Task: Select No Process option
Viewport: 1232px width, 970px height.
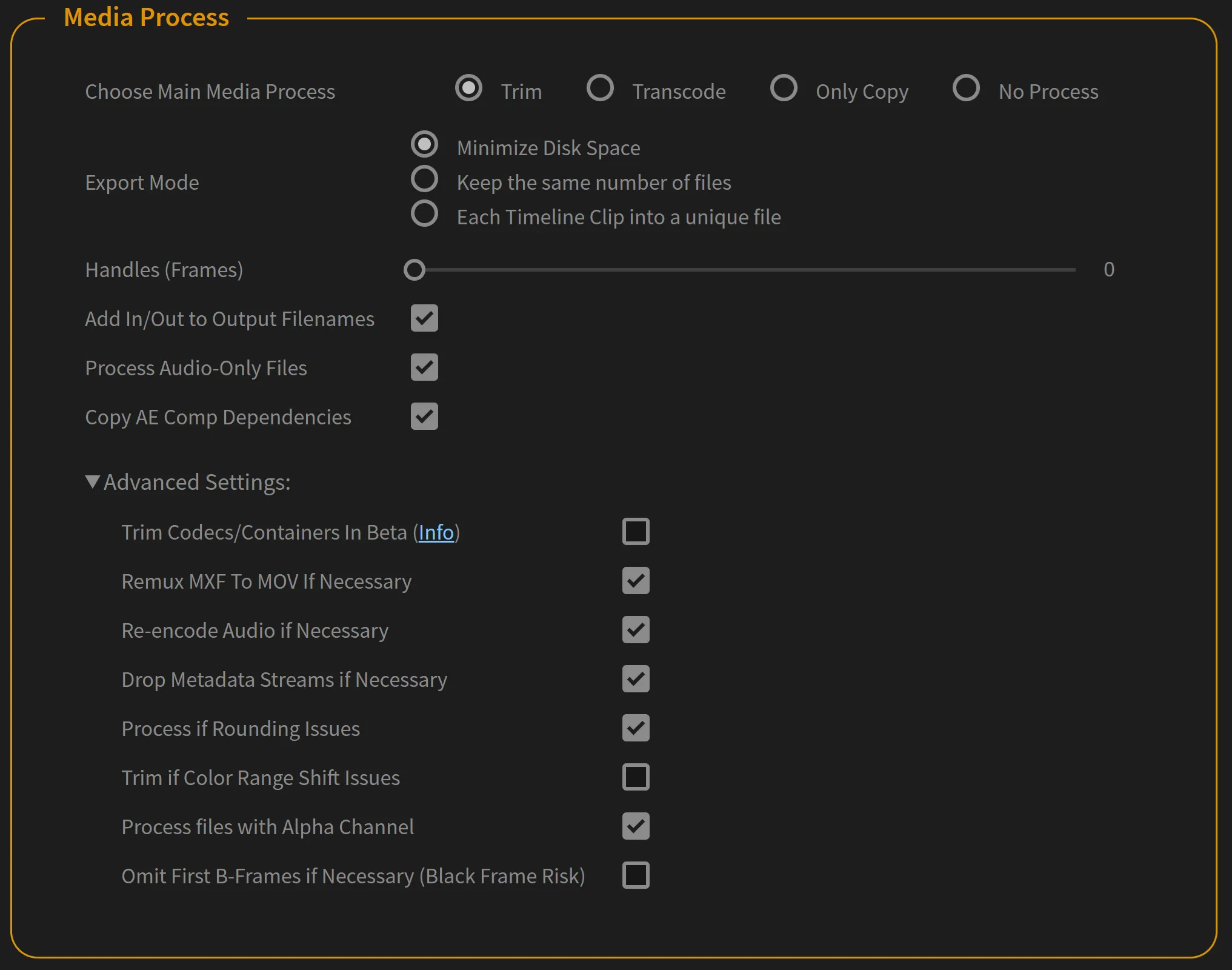Action: point(966,89)
